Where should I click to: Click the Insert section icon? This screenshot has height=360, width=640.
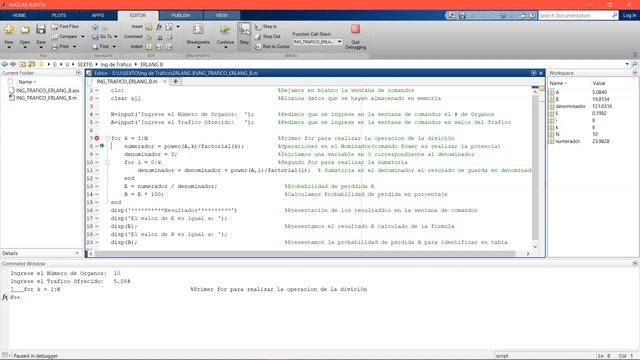tap(149, 27)
